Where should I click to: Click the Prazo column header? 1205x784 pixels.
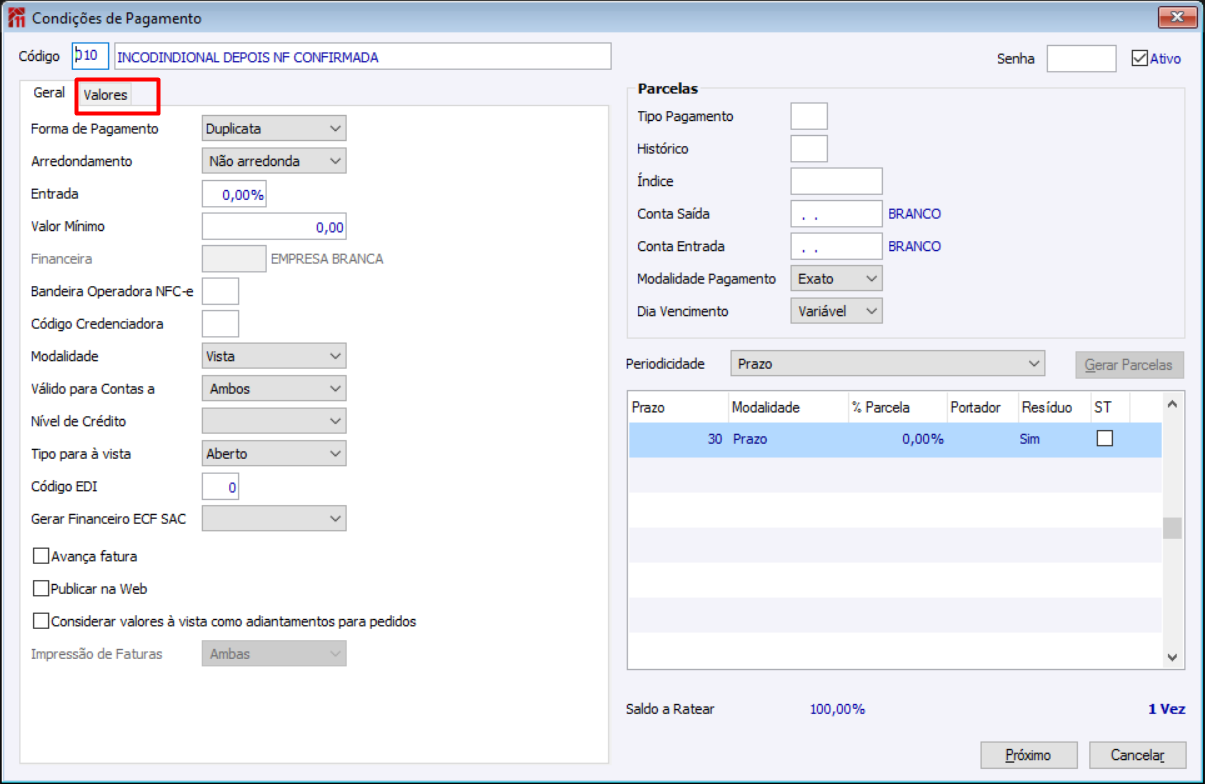678,407
